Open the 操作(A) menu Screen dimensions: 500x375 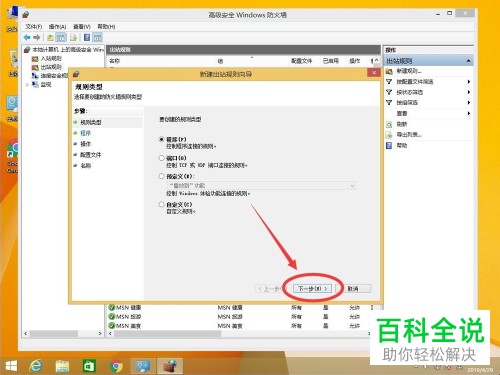(x=57, y=26)
